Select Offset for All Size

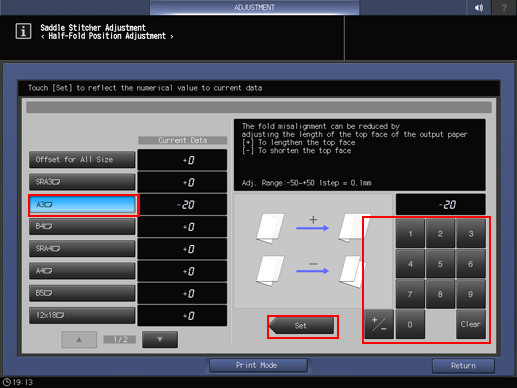(x=82, y=160)
